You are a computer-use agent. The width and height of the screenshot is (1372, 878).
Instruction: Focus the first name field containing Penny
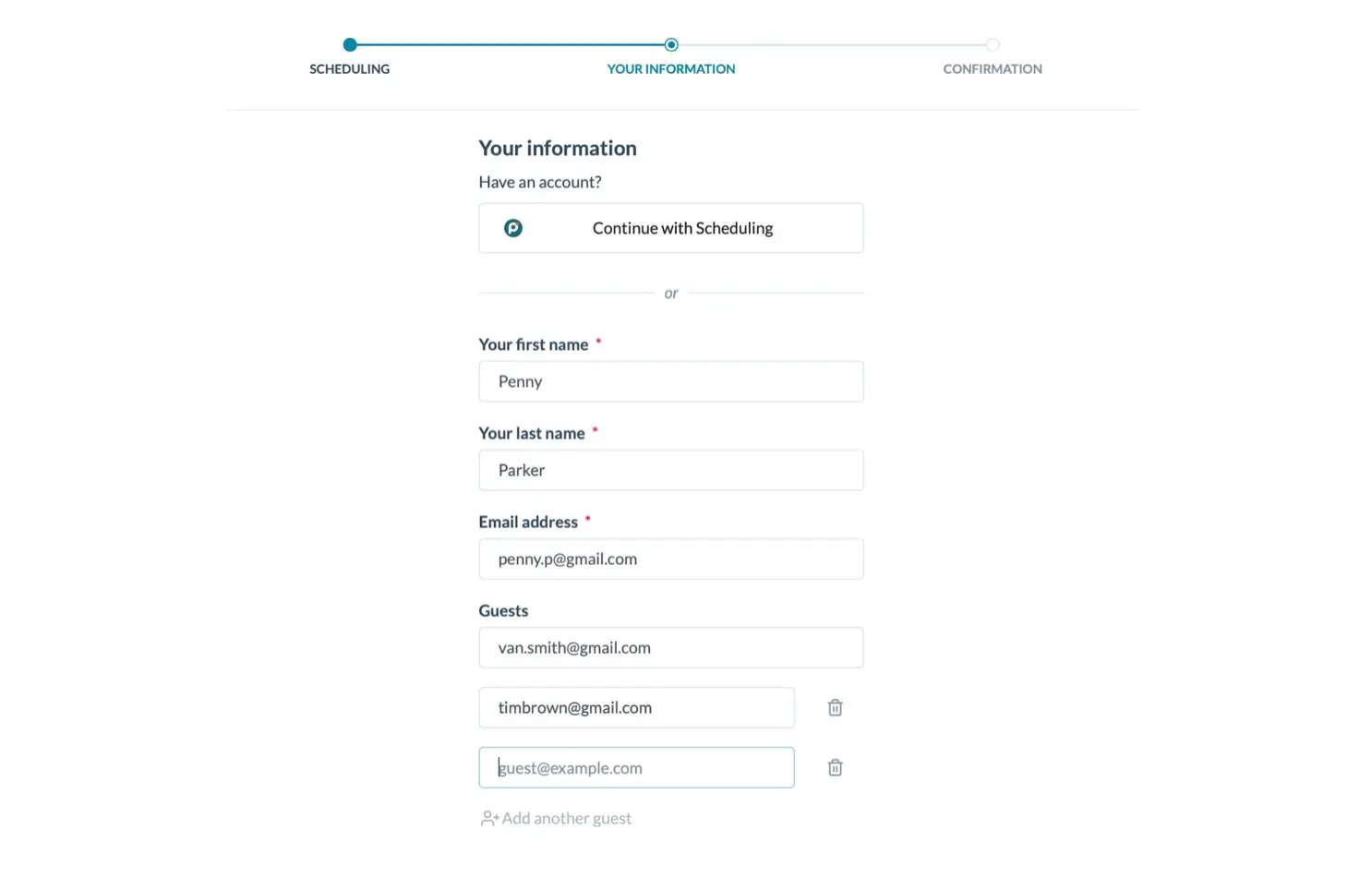[671, 381]
